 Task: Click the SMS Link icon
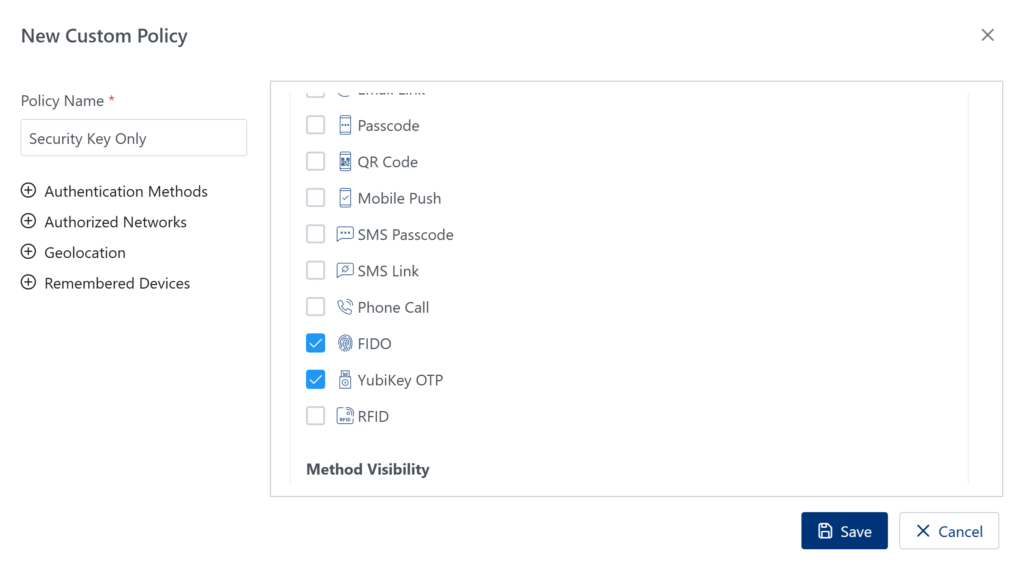click(345, 271)
